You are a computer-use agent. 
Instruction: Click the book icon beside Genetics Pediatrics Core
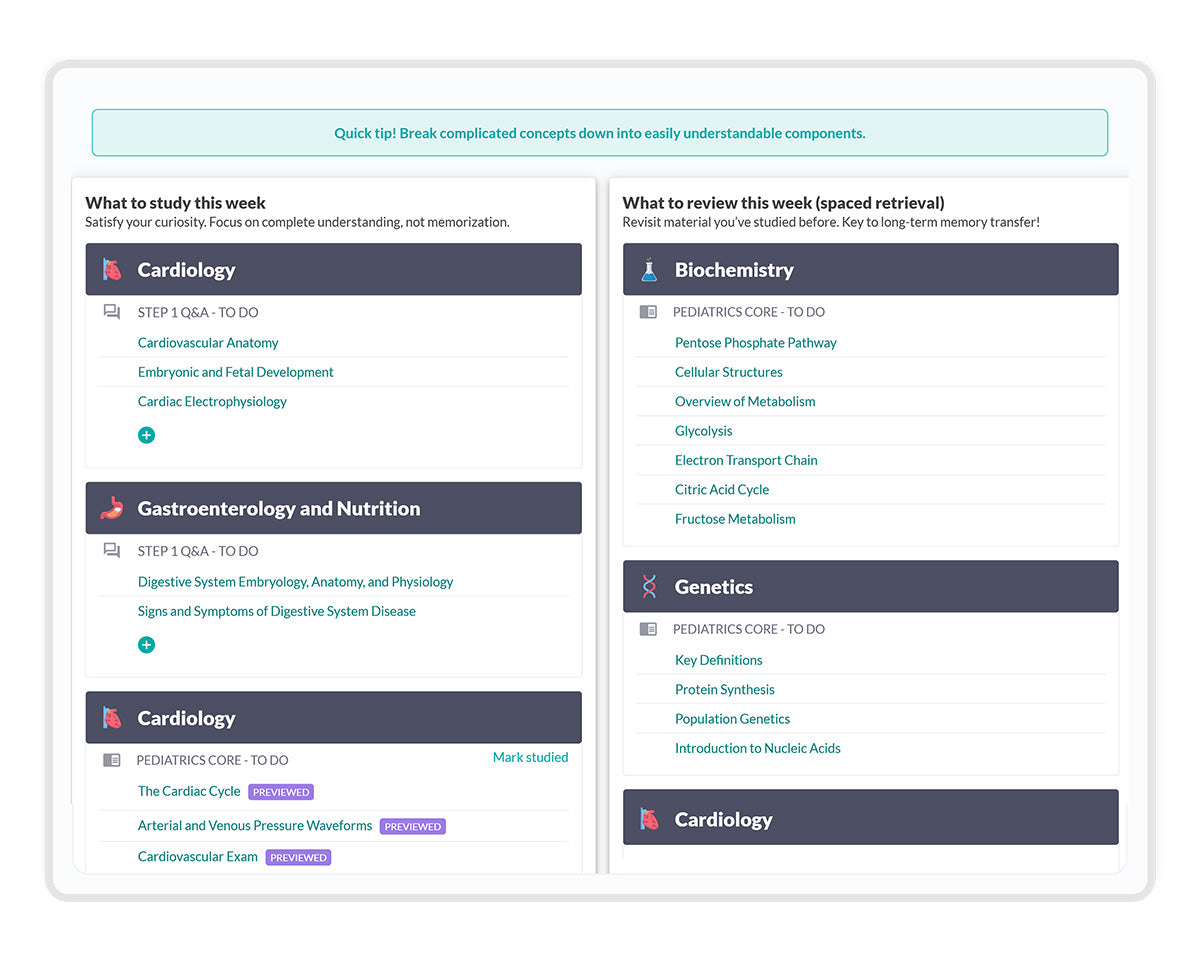click(x=648, y=629)
